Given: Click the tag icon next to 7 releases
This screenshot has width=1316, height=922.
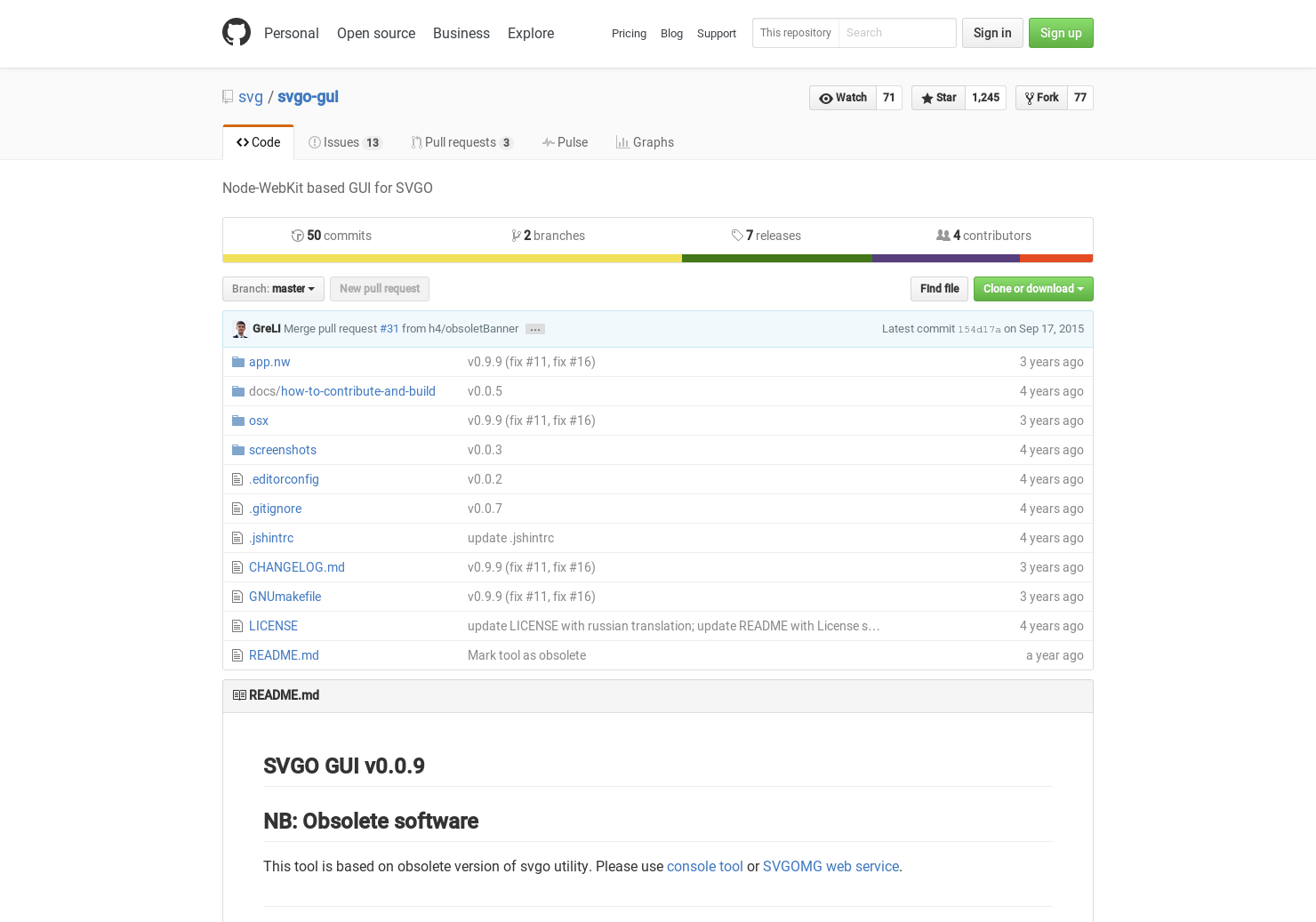Looking at the screenshot, I should coord(737,235).
